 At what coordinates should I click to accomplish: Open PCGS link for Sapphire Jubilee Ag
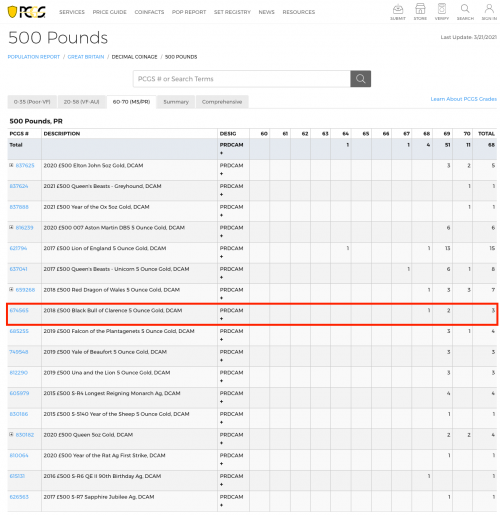point(19,497)
